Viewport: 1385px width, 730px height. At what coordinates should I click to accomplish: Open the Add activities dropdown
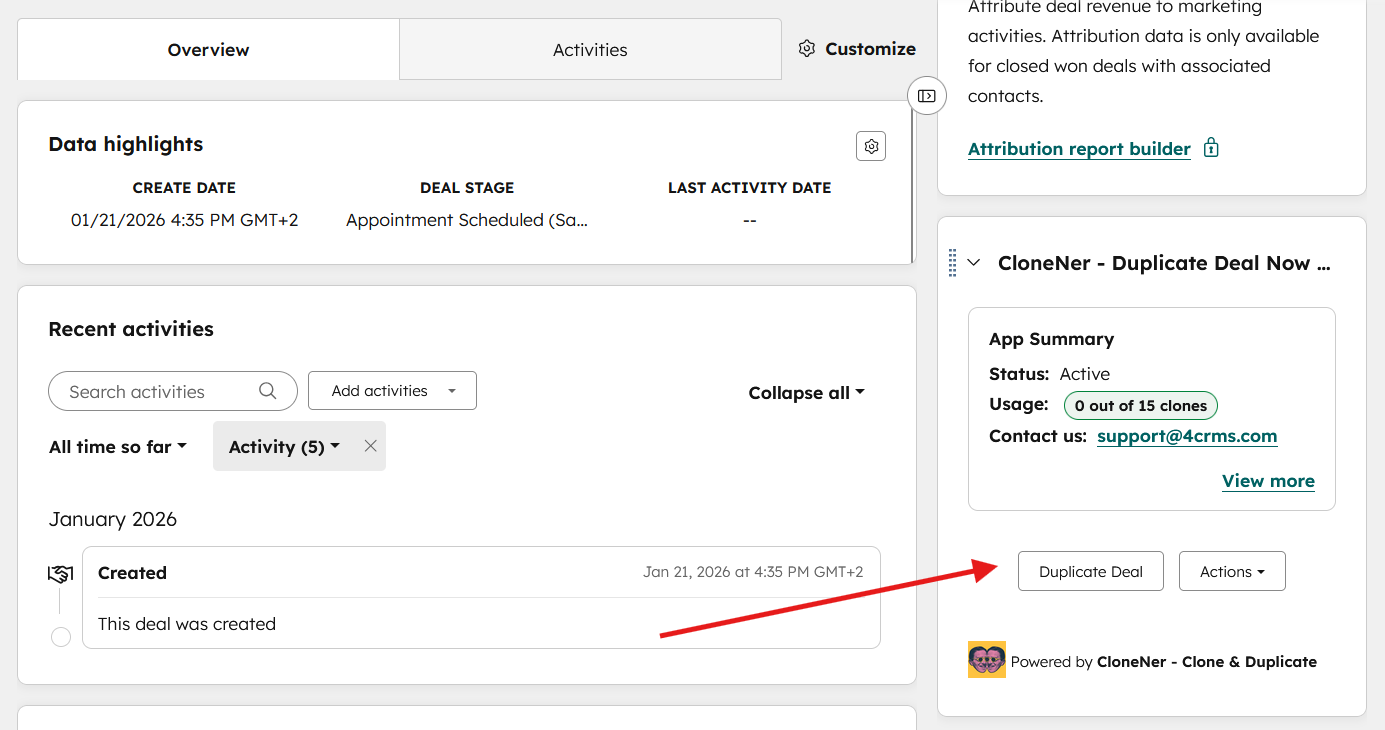click(392, 391)
